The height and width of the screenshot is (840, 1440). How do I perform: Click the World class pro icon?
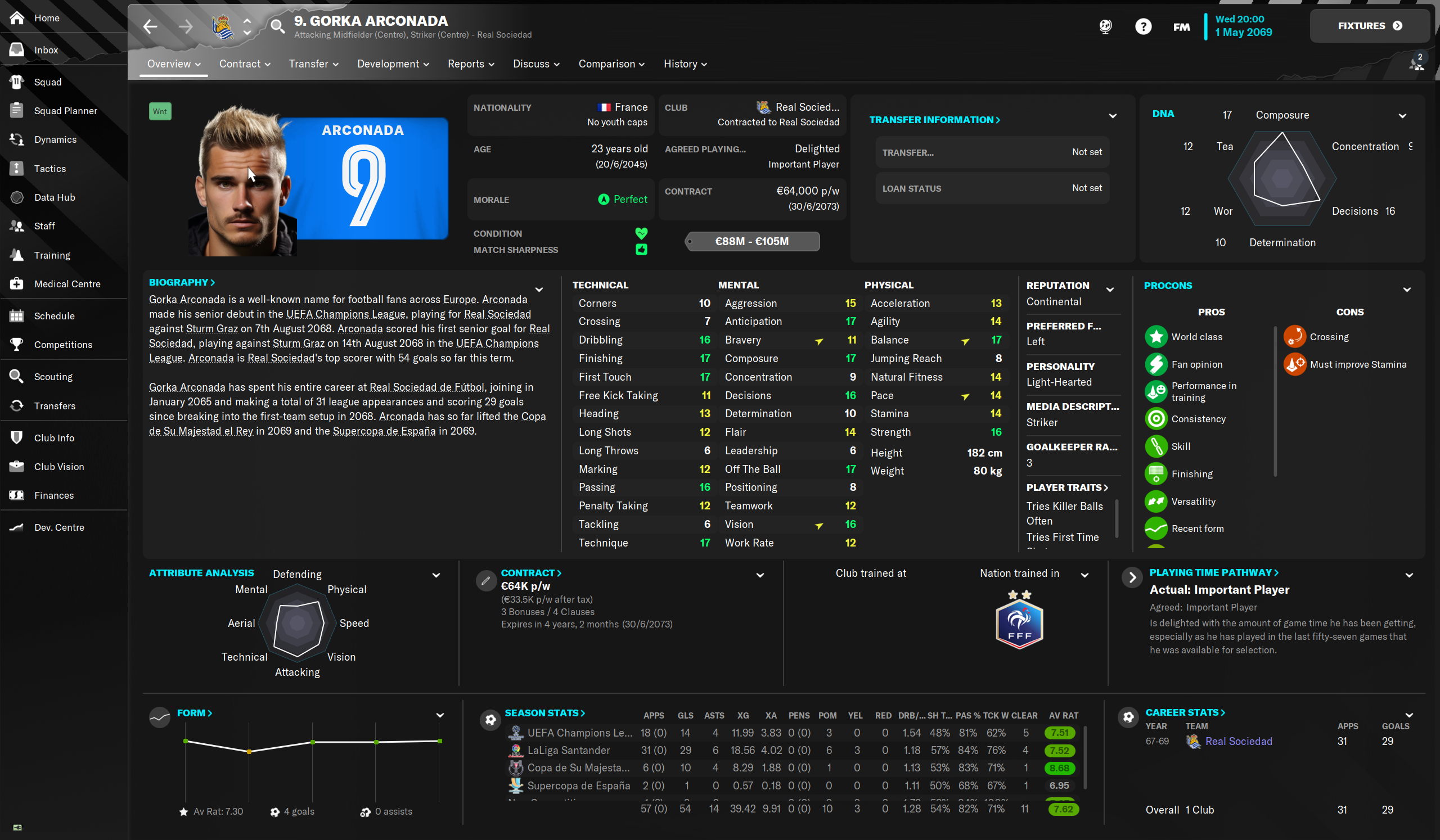tap(1156, 337)
